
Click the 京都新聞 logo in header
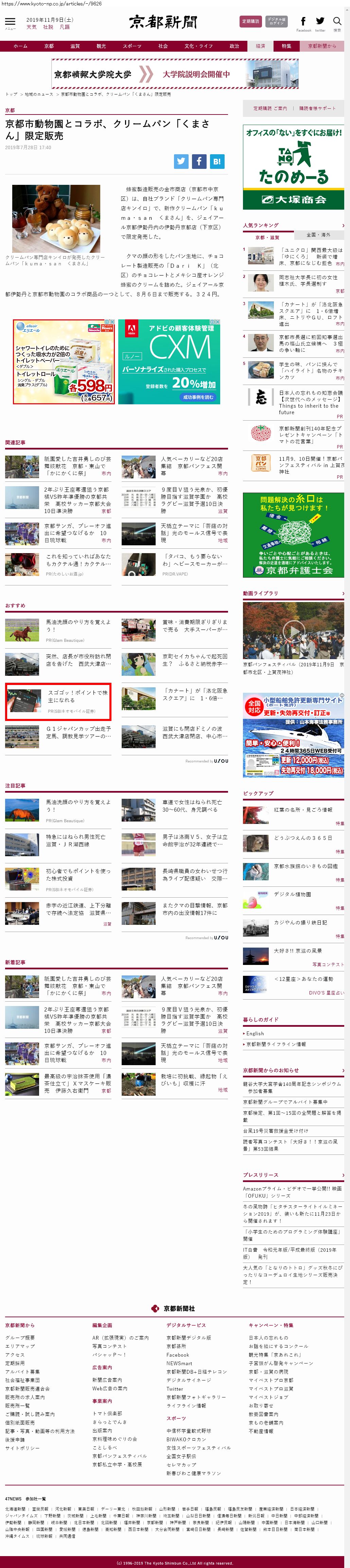click(163, 22)
